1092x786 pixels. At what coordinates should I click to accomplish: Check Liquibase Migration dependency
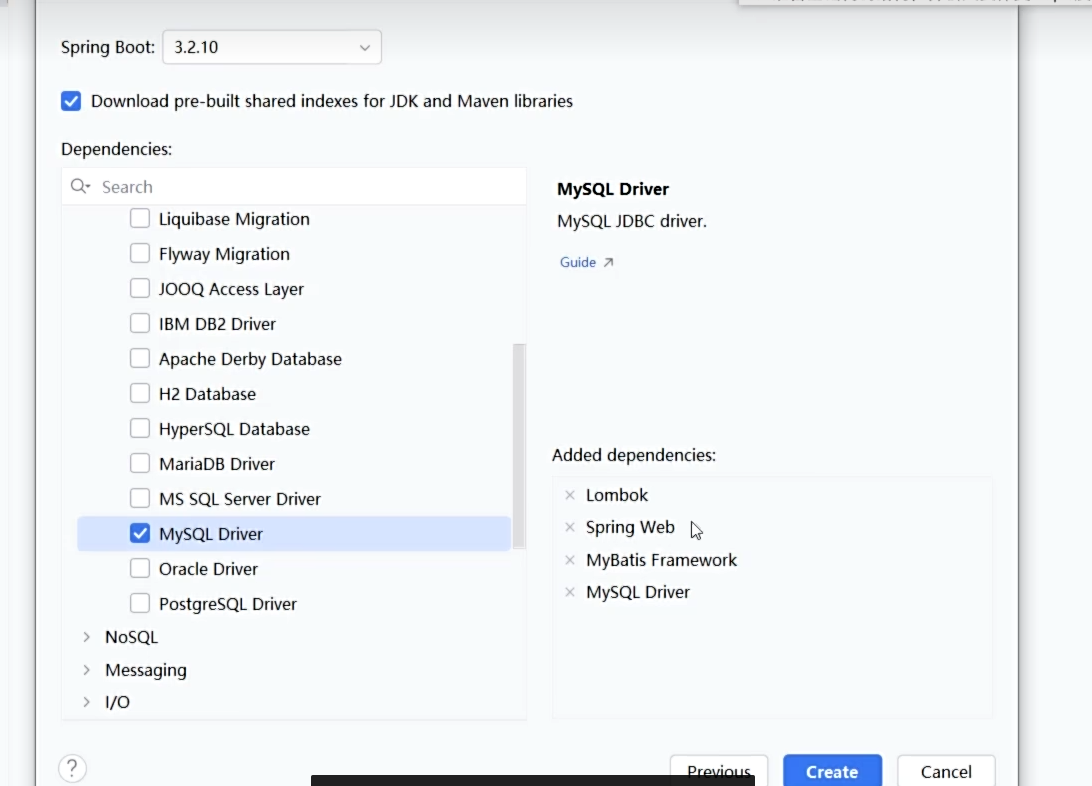point(140,219)
